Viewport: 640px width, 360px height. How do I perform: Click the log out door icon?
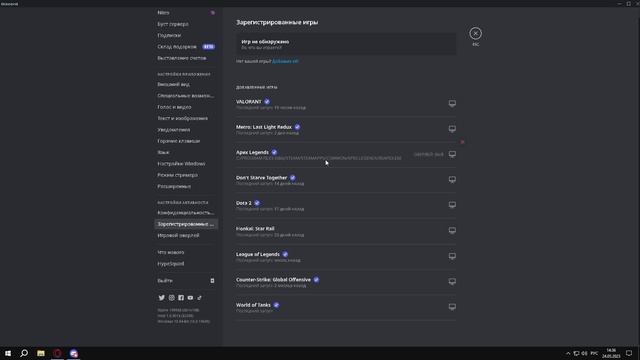(212, 280)
